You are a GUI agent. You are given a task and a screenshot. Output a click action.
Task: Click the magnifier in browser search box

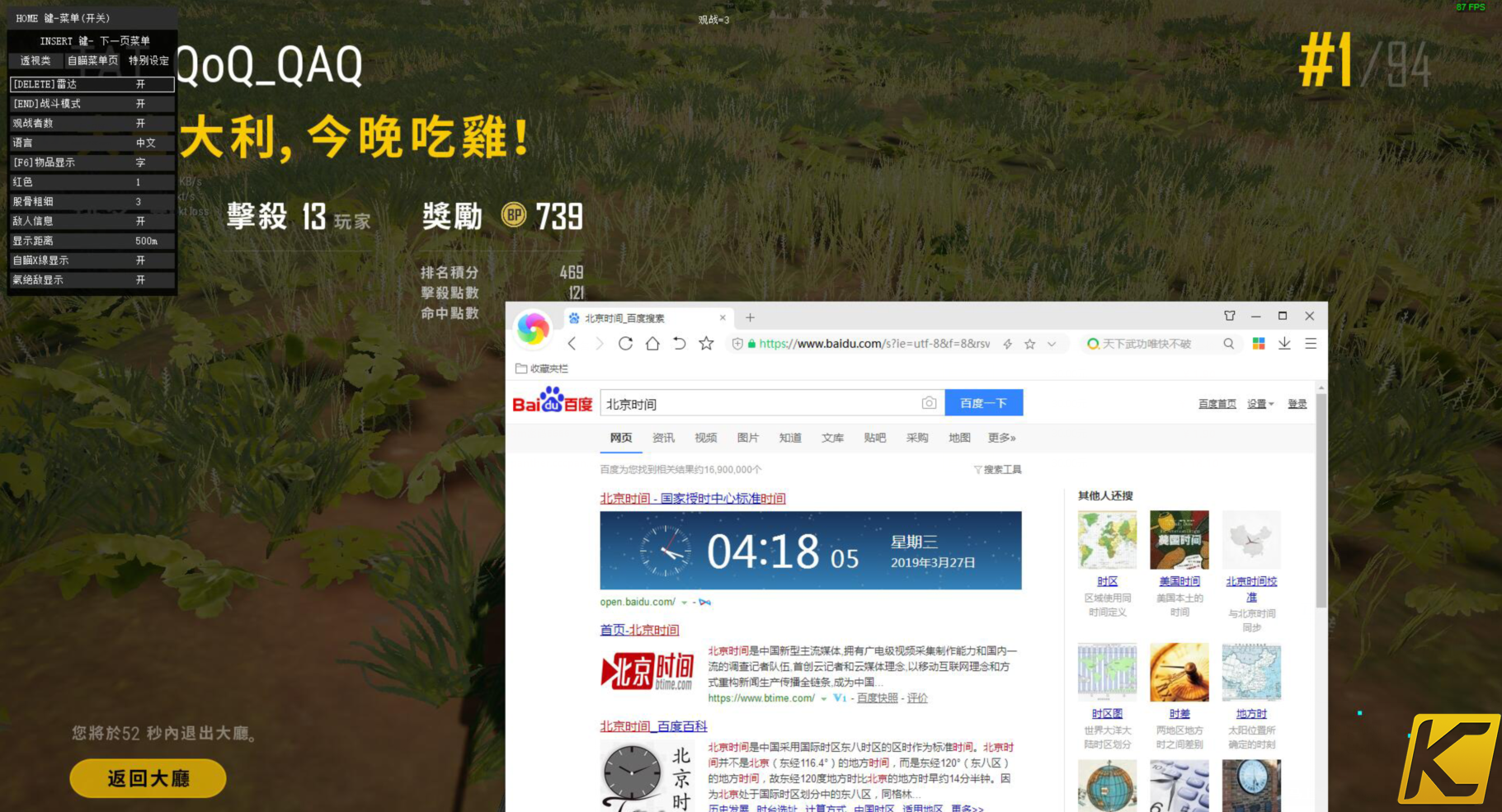click(1229, 344)
